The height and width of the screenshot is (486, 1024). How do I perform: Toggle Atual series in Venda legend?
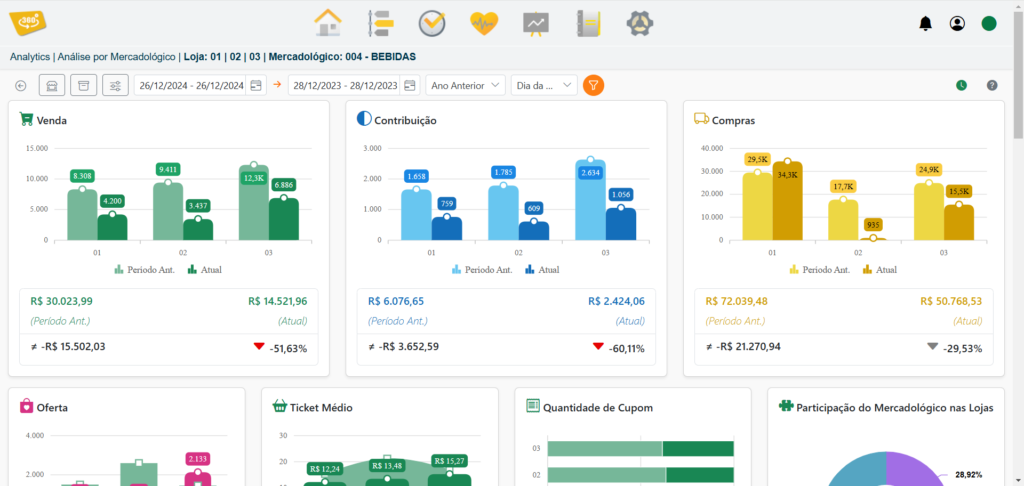[205, 270]
